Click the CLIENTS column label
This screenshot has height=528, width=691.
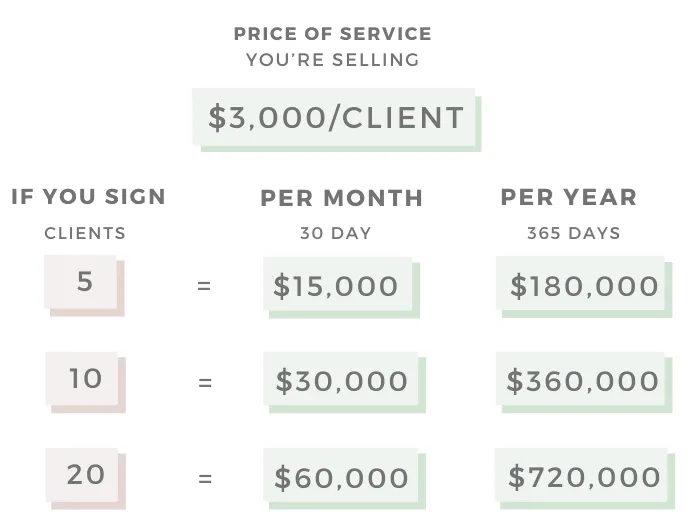(x=85, y=233)
